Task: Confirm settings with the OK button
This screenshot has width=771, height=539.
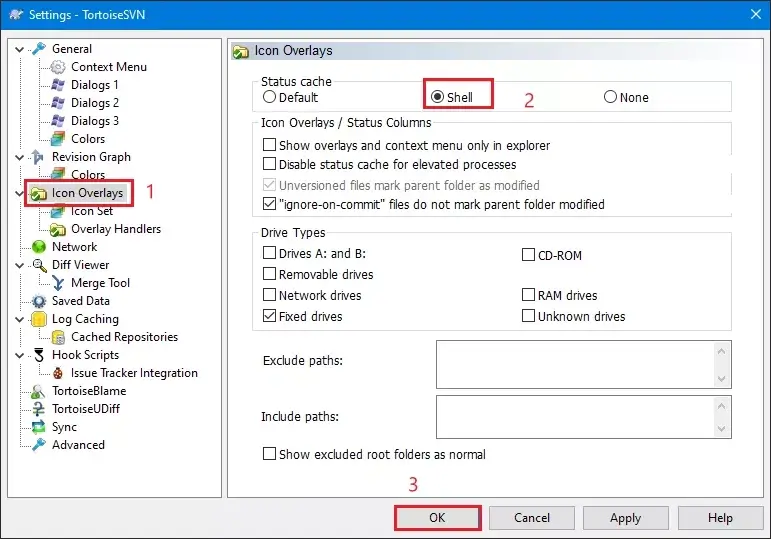Action: (437, 518)
